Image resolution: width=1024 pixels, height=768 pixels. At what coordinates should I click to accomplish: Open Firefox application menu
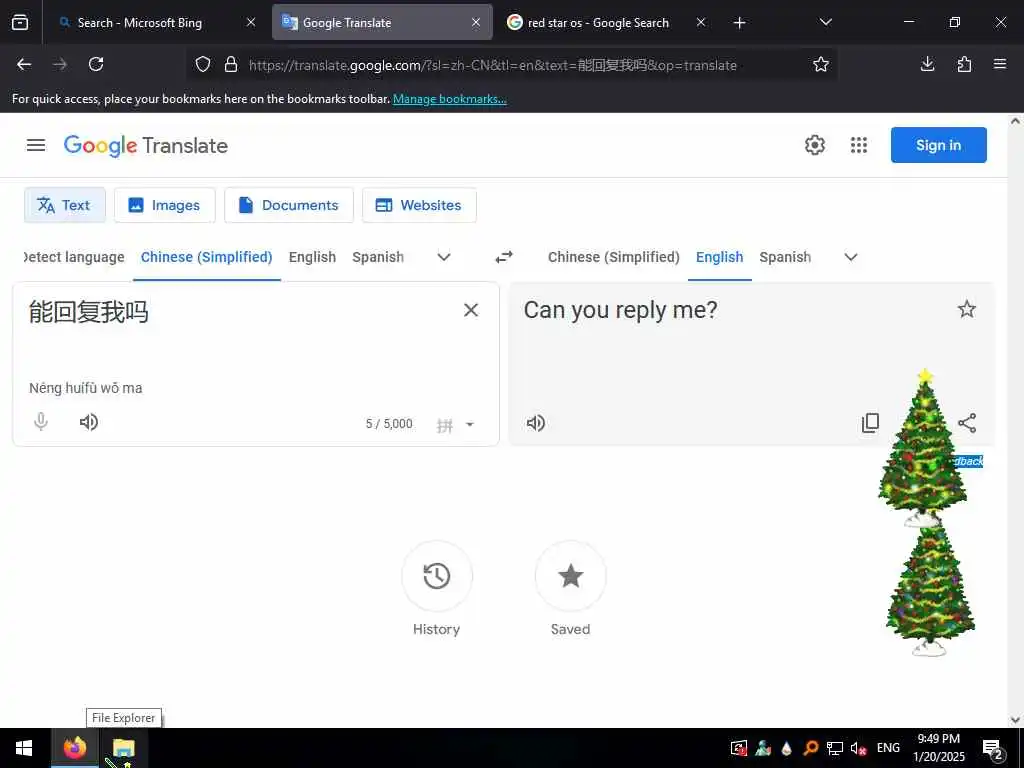[1000, 64]
